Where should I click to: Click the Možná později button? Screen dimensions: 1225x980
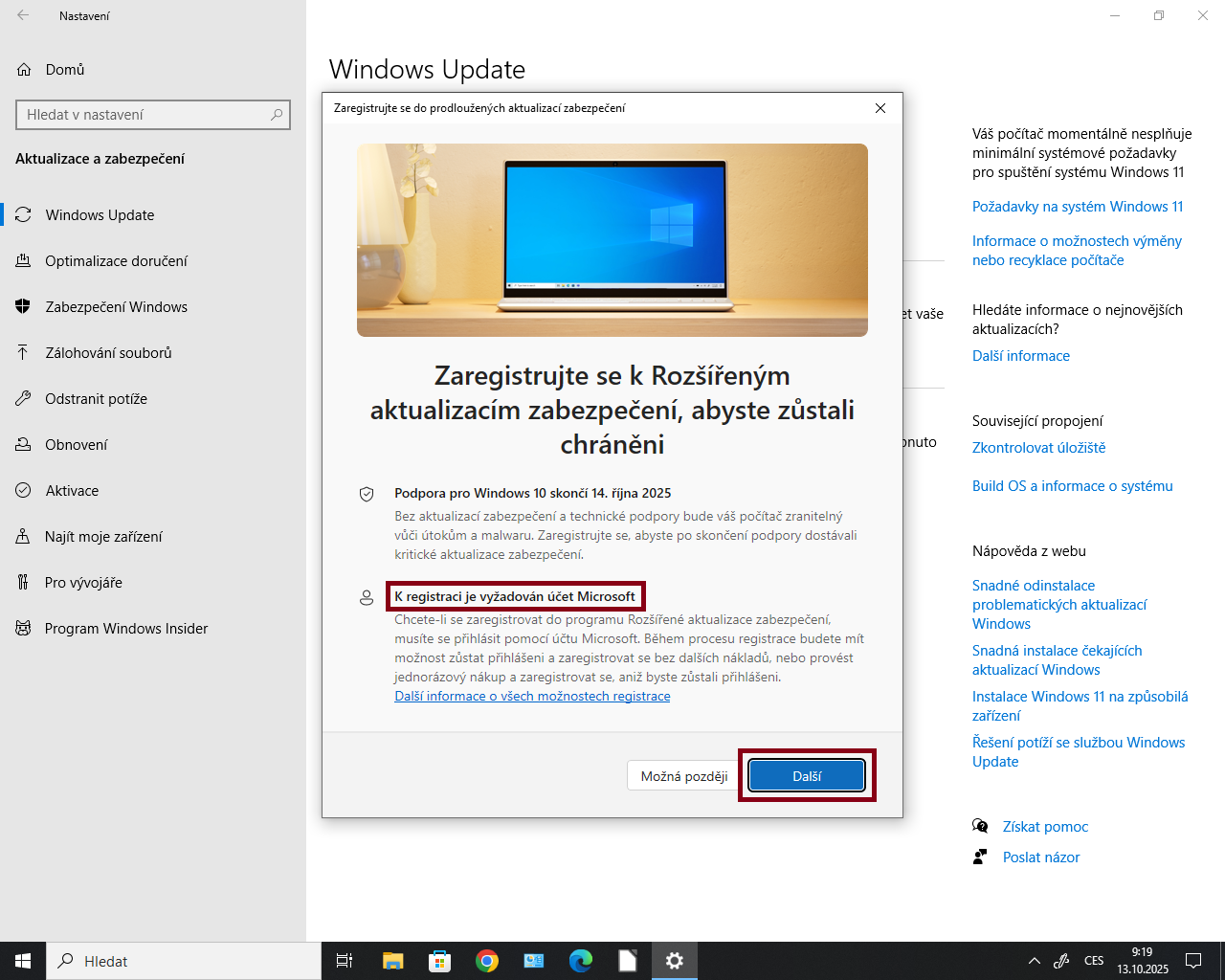tap(684, 776)
